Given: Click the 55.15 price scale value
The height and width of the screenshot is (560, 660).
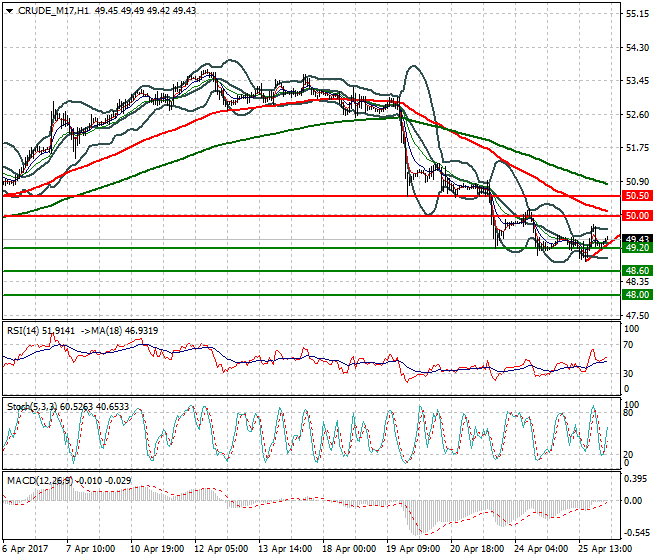Looking at the screenshot, I should [637, 14].
